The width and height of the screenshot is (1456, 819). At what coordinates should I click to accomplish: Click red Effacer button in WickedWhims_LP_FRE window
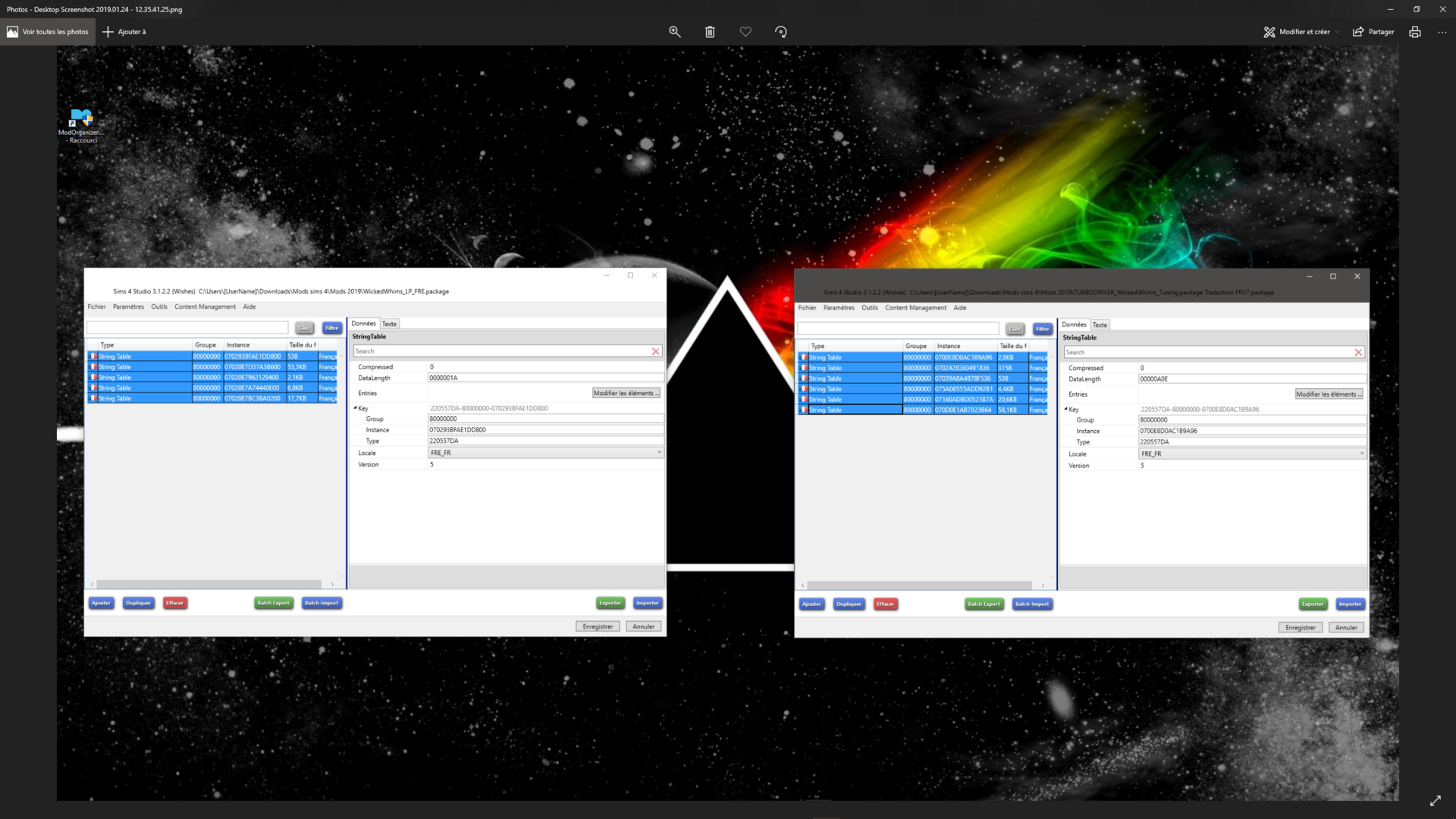click(x=175, y=604)
